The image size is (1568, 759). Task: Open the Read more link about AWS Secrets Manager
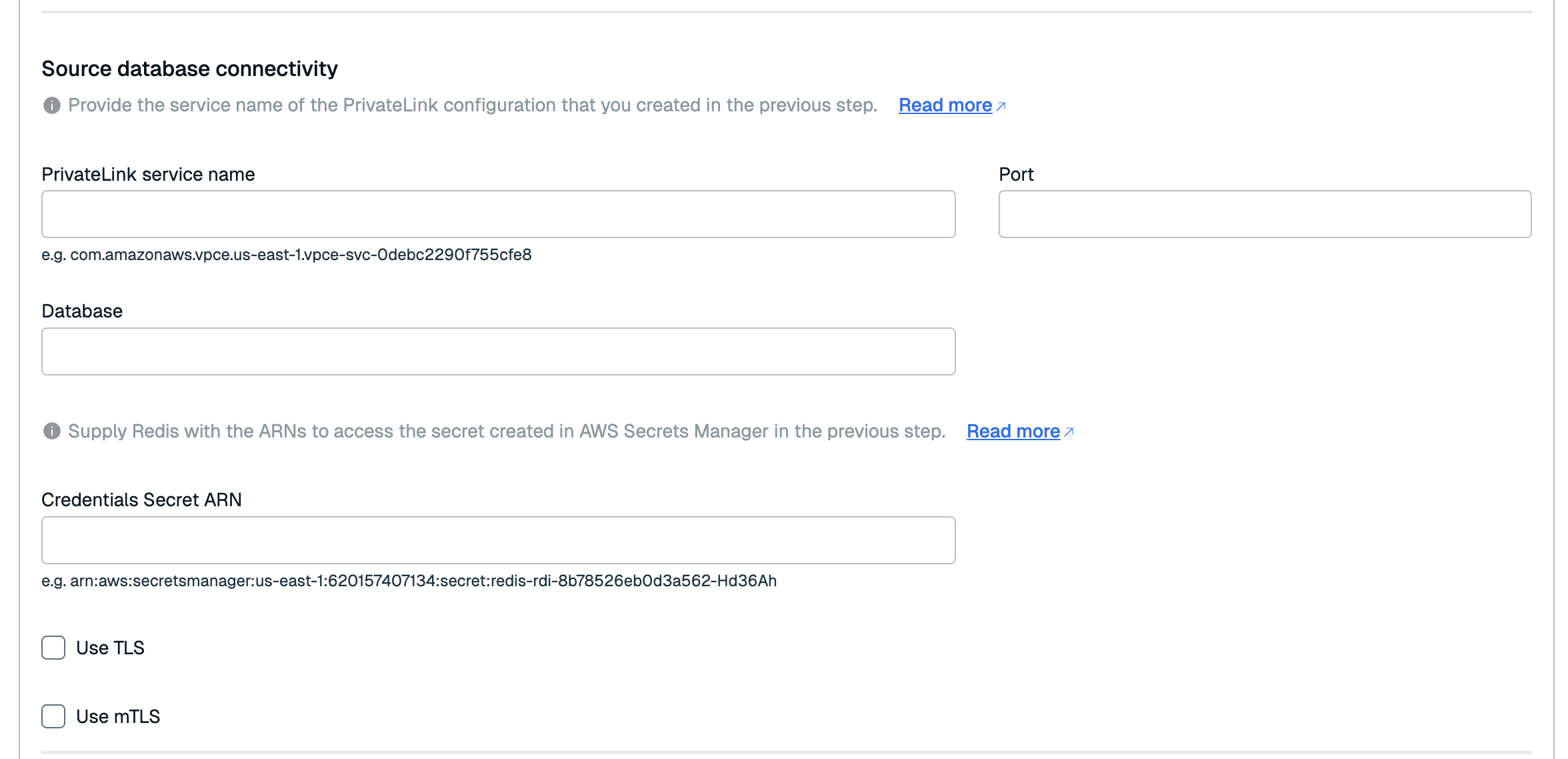click(1013, 432)
